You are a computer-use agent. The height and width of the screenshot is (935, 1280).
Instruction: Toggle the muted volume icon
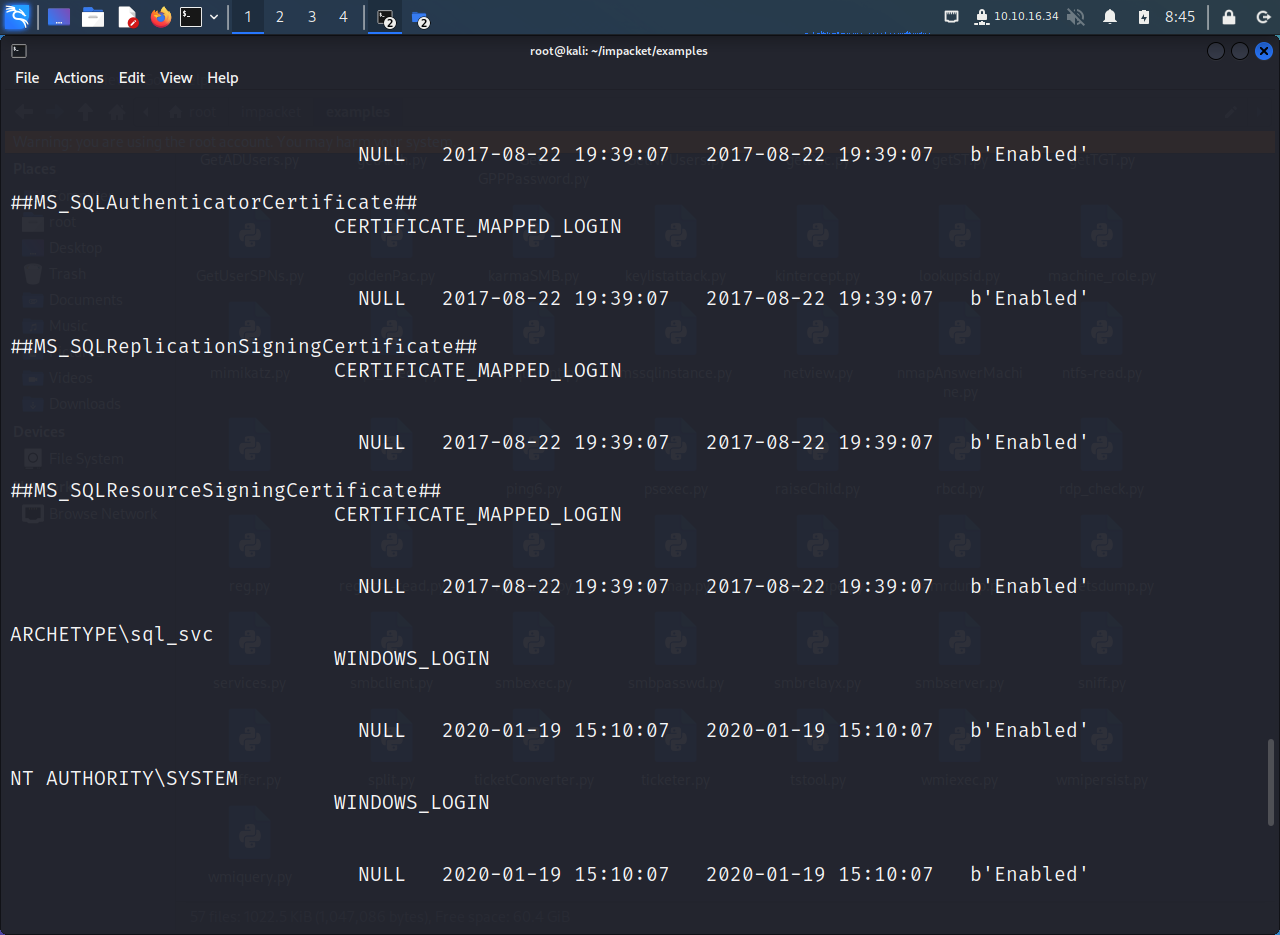click(x=1076, y=17)
